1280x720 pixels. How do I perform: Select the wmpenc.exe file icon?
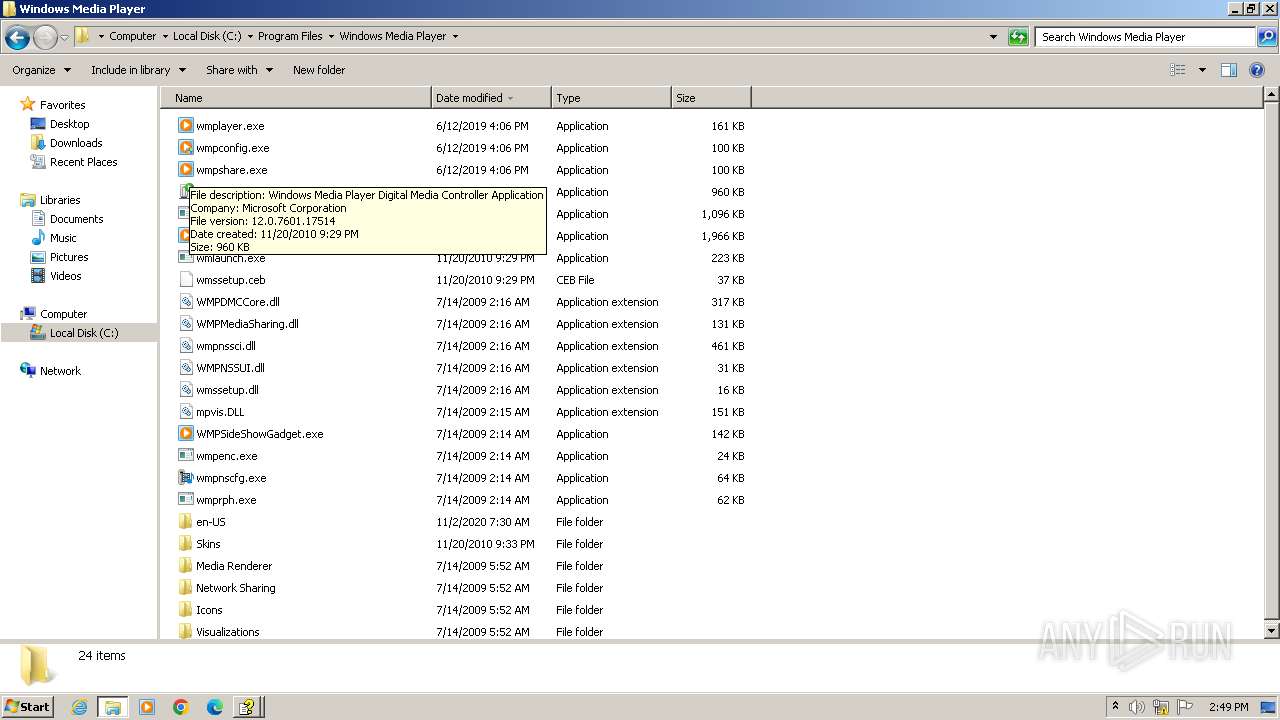185,456
